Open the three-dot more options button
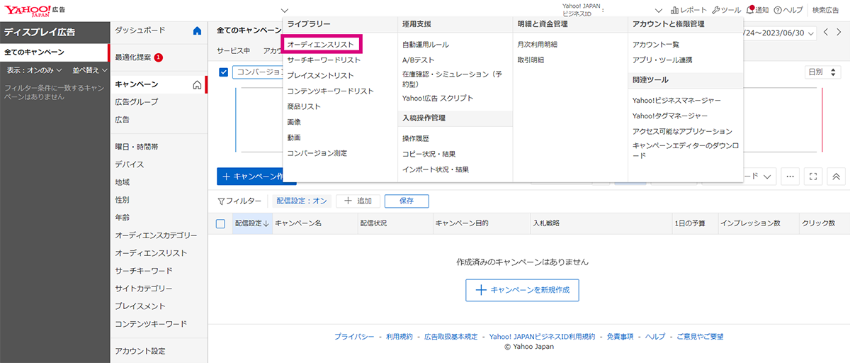850x363 pixels. tap(790, 177)
